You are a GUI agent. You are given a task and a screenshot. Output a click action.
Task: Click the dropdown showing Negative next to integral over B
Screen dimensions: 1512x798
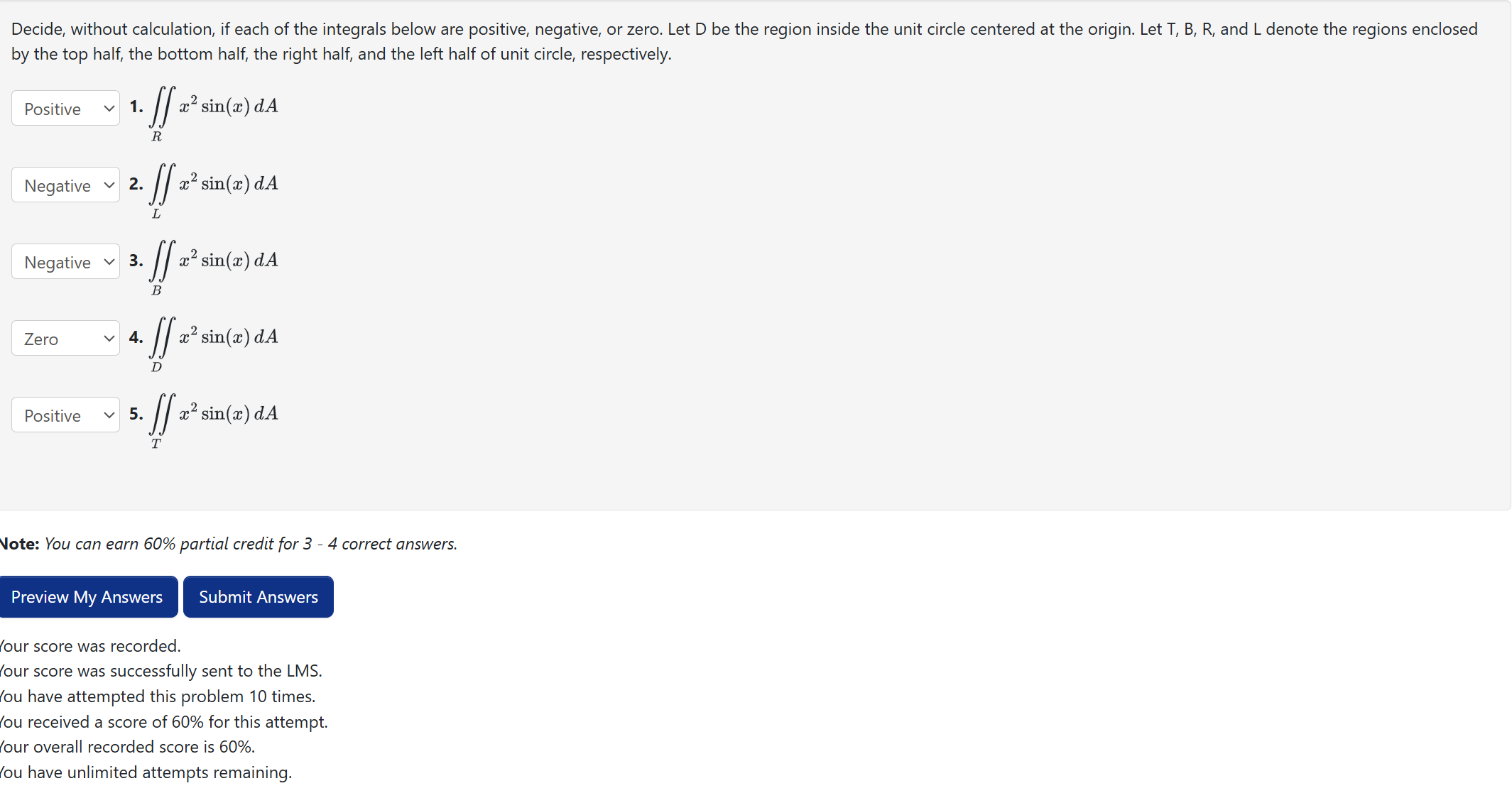(x=65, y=261)
